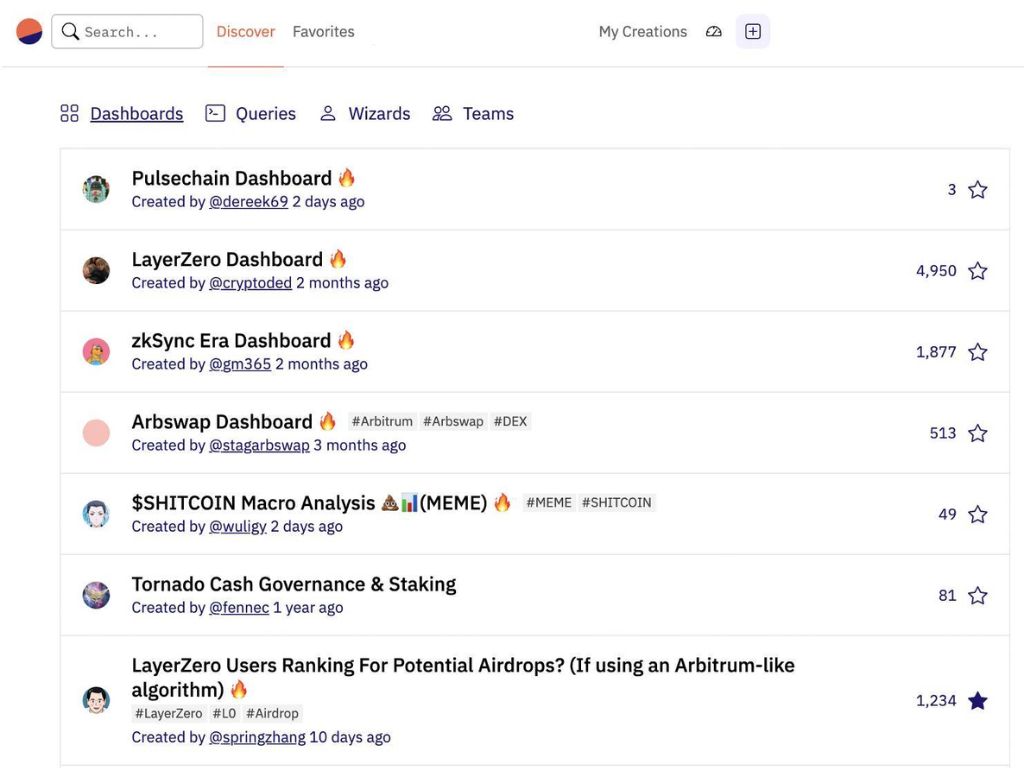Visit the @fennec profile link
Viewport: 1024px width, 768px height.
coord(239,607)
